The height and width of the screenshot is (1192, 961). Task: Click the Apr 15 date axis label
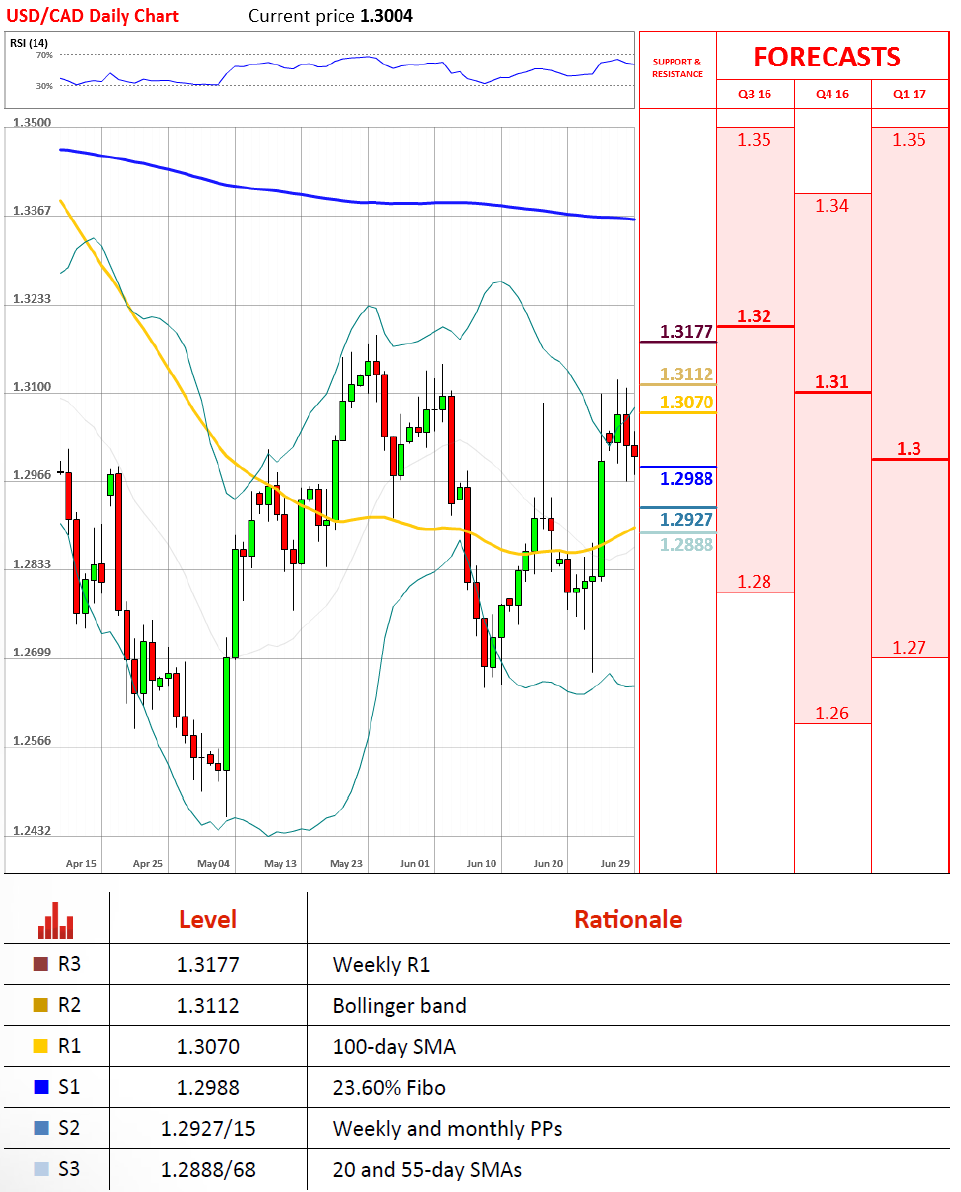81,864
